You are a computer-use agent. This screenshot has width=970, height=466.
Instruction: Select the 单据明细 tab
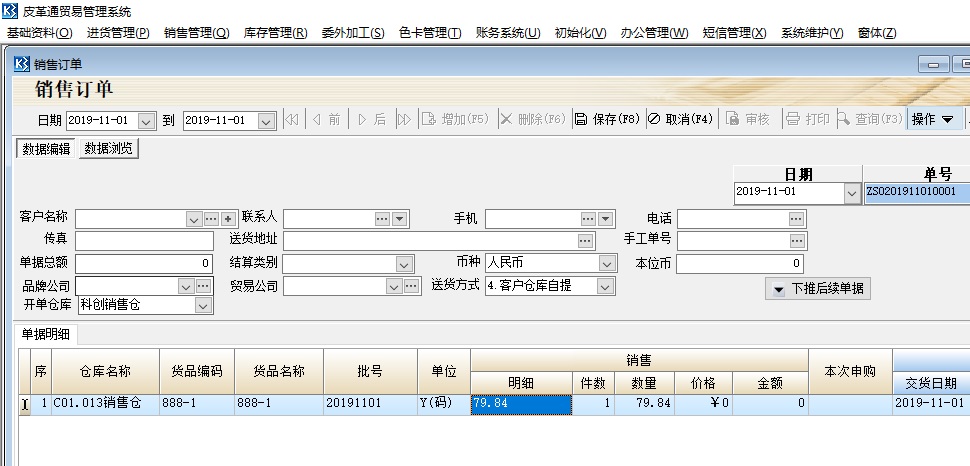point(46,335)
